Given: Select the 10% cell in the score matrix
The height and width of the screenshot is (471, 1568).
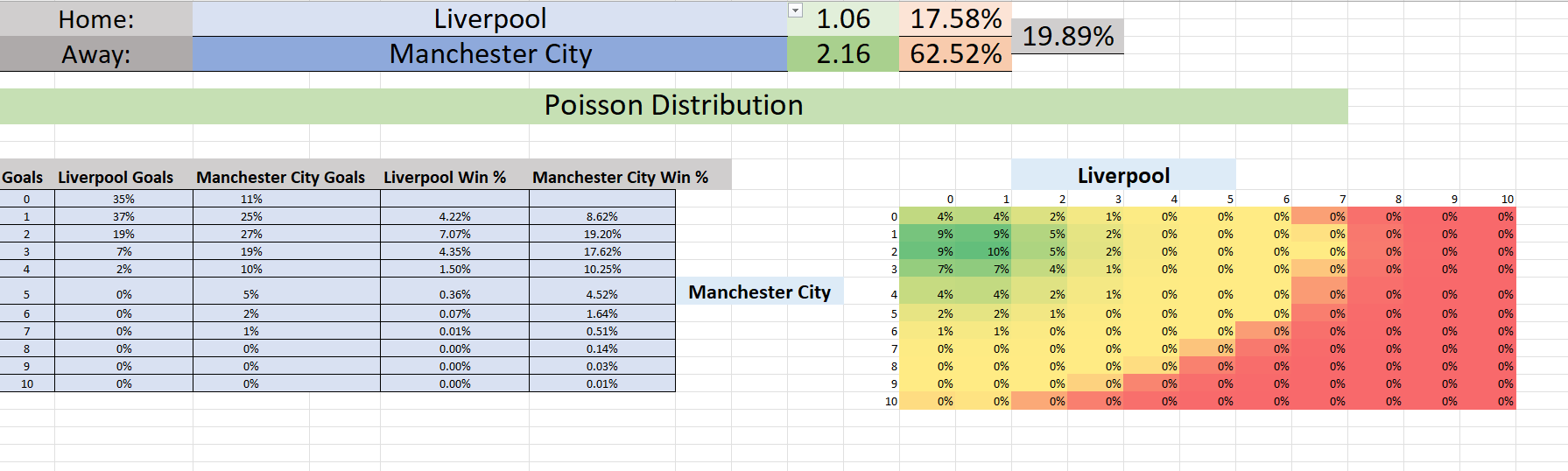Looking at the screenshot, I should click(x=984, y=252).
